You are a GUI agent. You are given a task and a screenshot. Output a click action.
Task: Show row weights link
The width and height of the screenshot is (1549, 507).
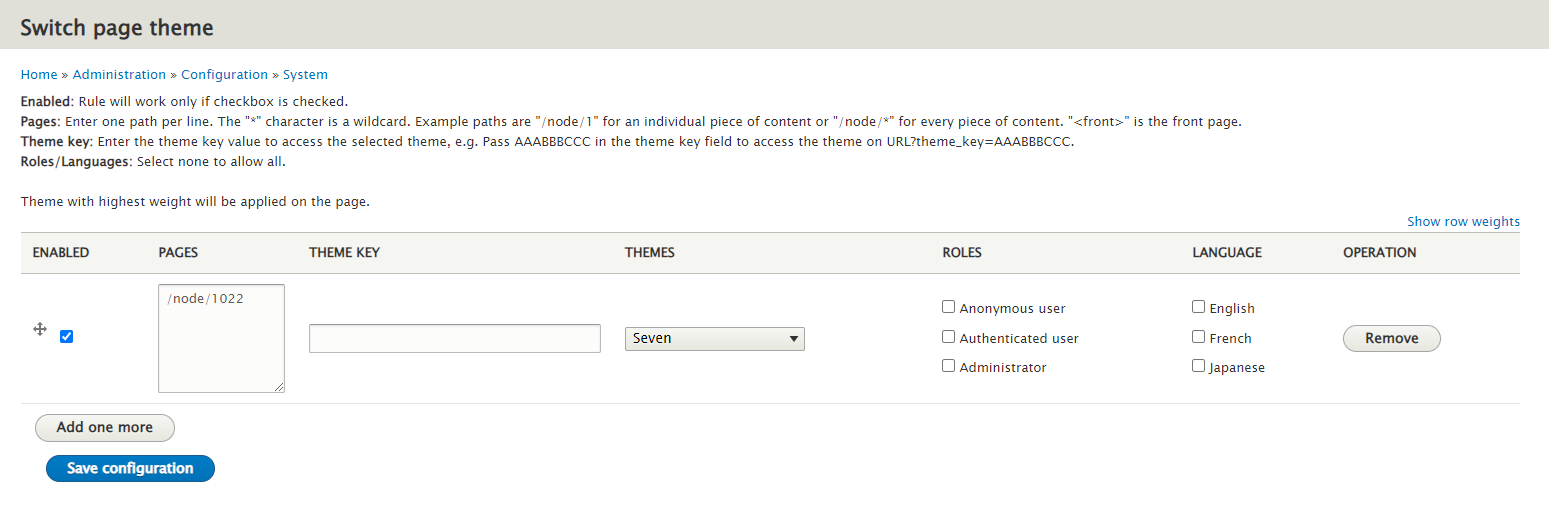[x=1463, y=222]
